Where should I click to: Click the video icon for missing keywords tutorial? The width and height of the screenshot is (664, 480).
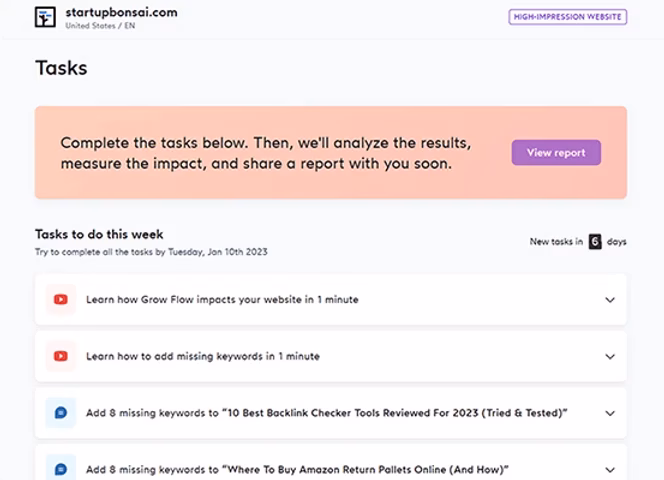point(61,356)
